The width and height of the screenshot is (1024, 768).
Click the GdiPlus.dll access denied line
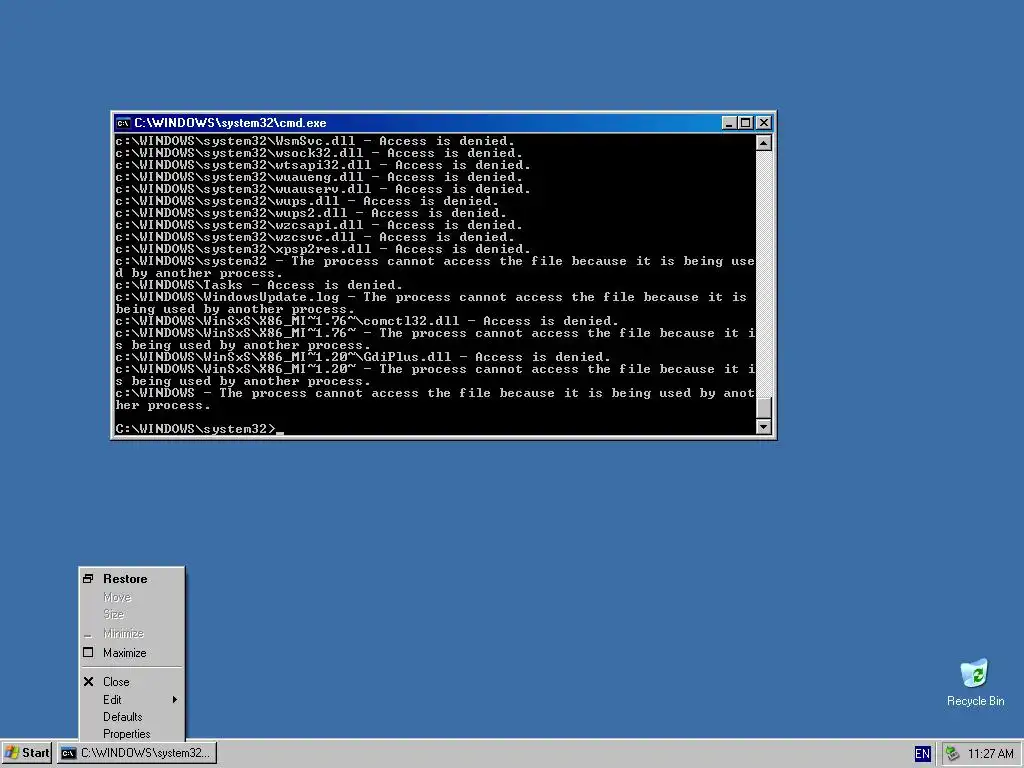[x=362, y=357]
